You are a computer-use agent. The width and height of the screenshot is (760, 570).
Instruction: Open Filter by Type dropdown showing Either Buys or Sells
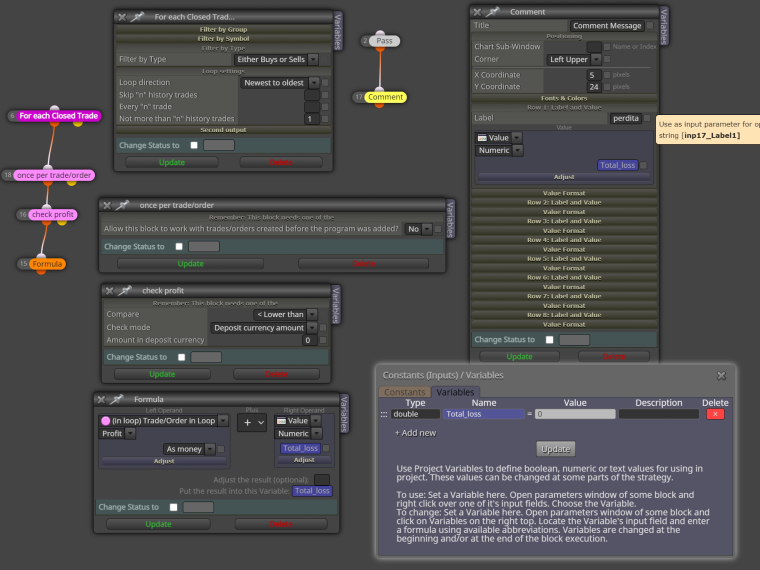point(276,60)
